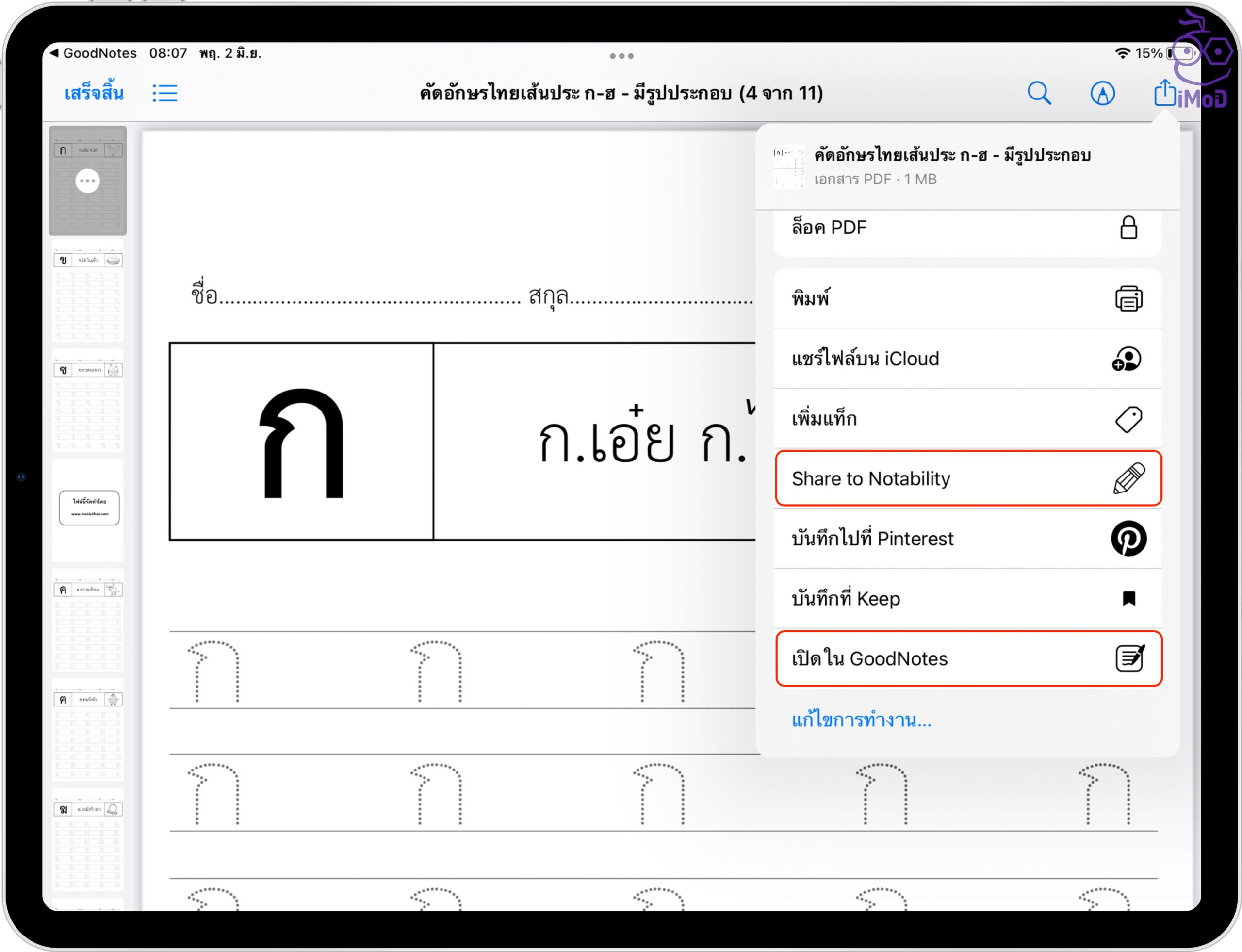Tap the แก้ไขการทำงาน... link

(861, 720)
